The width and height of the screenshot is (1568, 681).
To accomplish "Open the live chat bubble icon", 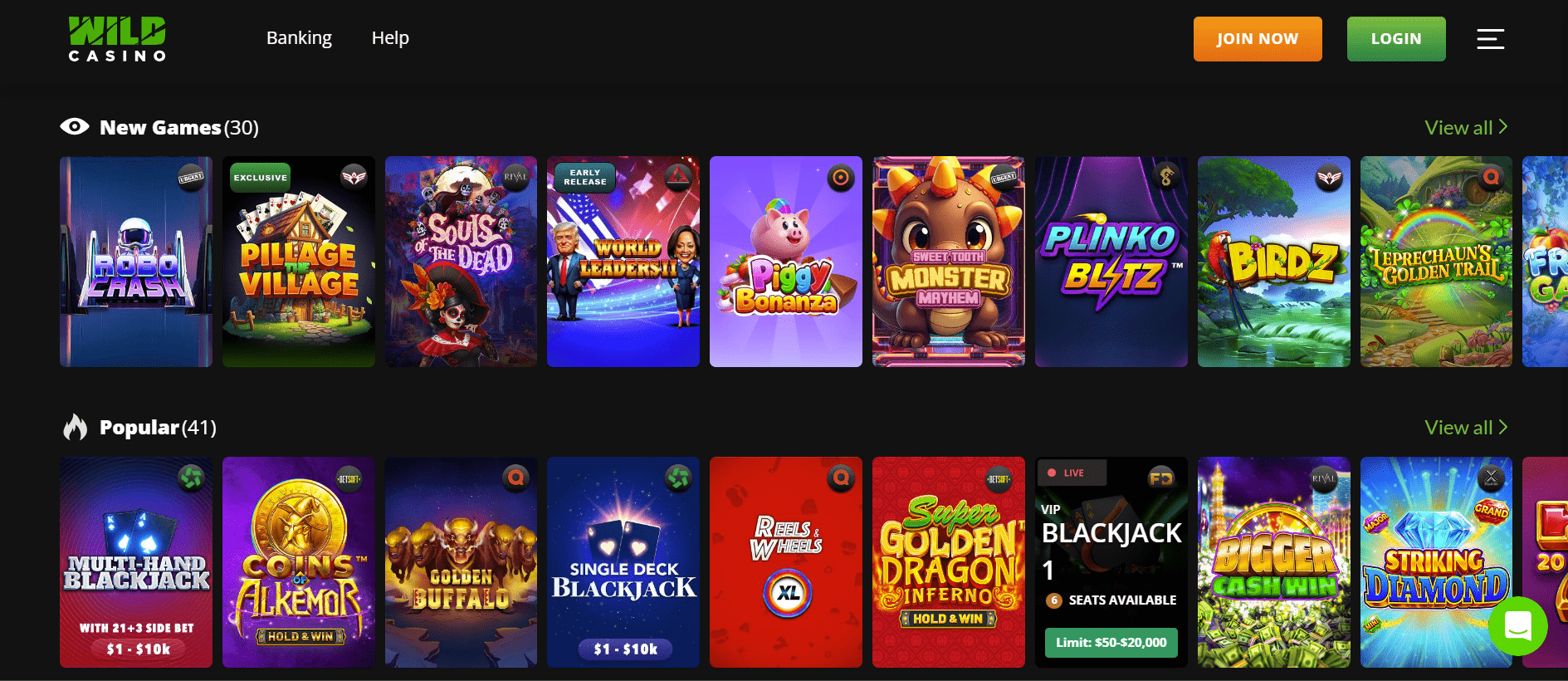I will tap(1517, 626).
